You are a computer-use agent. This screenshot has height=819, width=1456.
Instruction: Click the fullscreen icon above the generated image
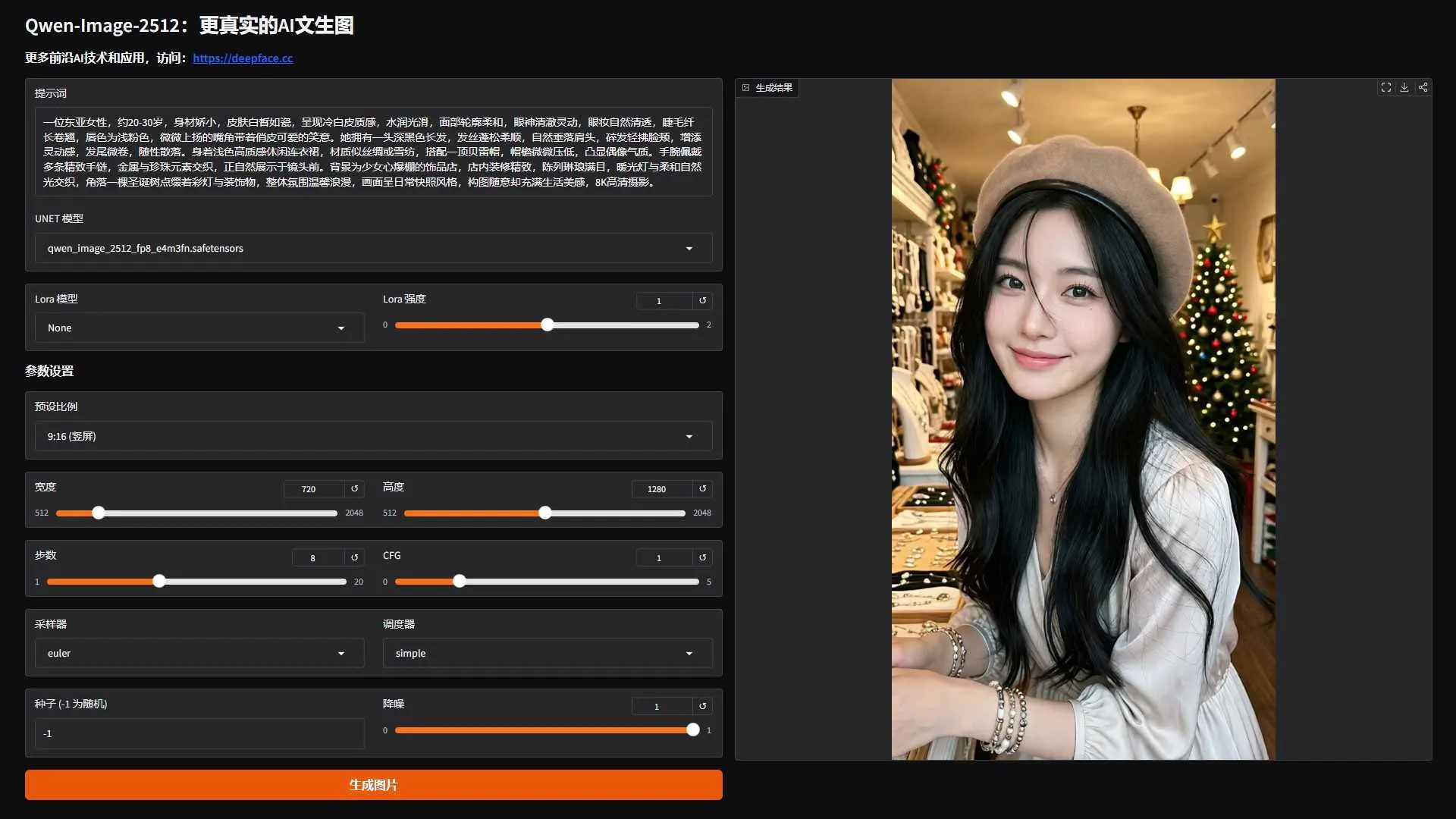tap(1385, 87)
